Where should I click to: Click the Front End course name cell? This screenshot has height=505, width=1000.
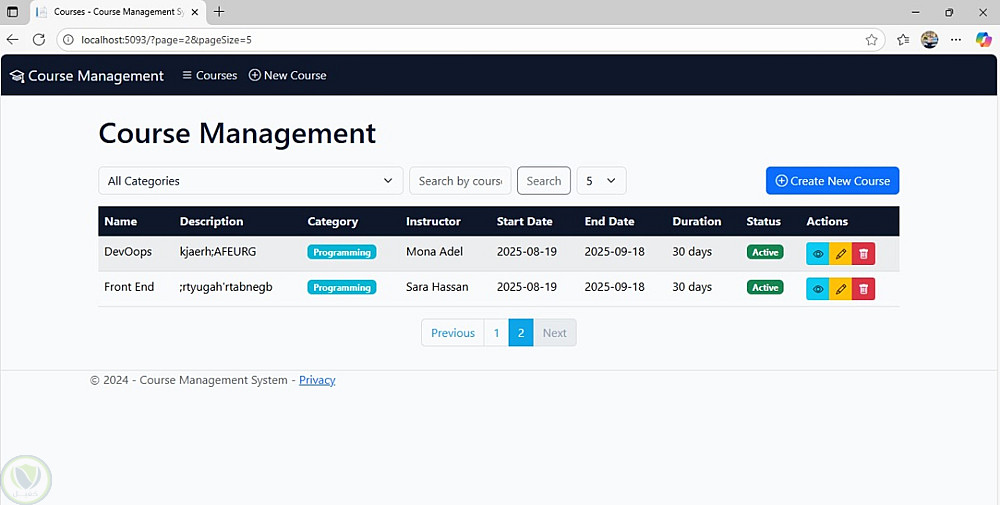coord(129,287)
